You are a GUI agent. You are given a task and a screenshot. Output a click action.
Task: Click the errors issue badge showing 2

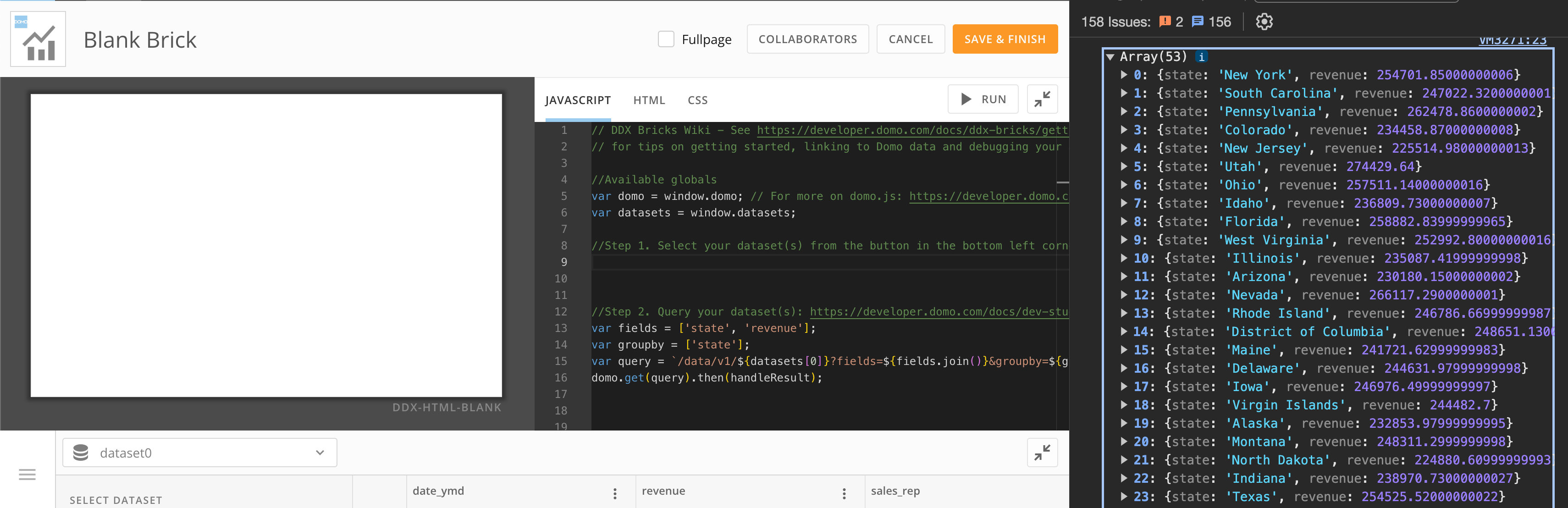pyautogui.click(x=1171, y=22)
